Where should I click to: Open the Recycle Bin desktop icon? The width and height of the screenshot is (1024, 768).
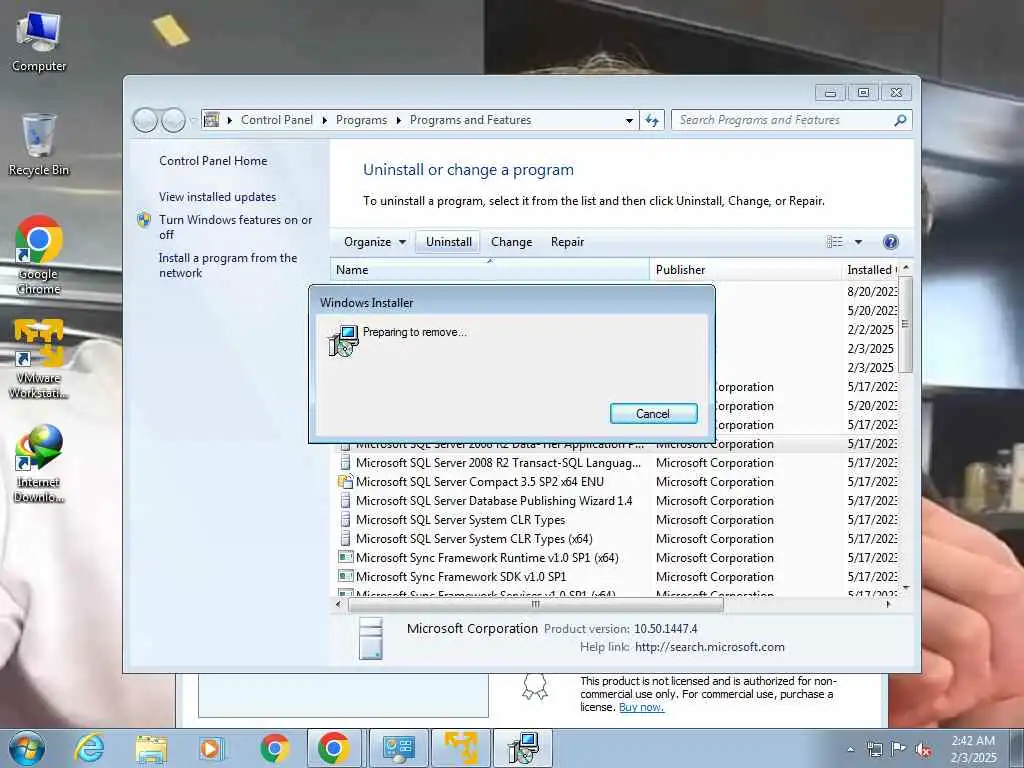coord(39,145)
